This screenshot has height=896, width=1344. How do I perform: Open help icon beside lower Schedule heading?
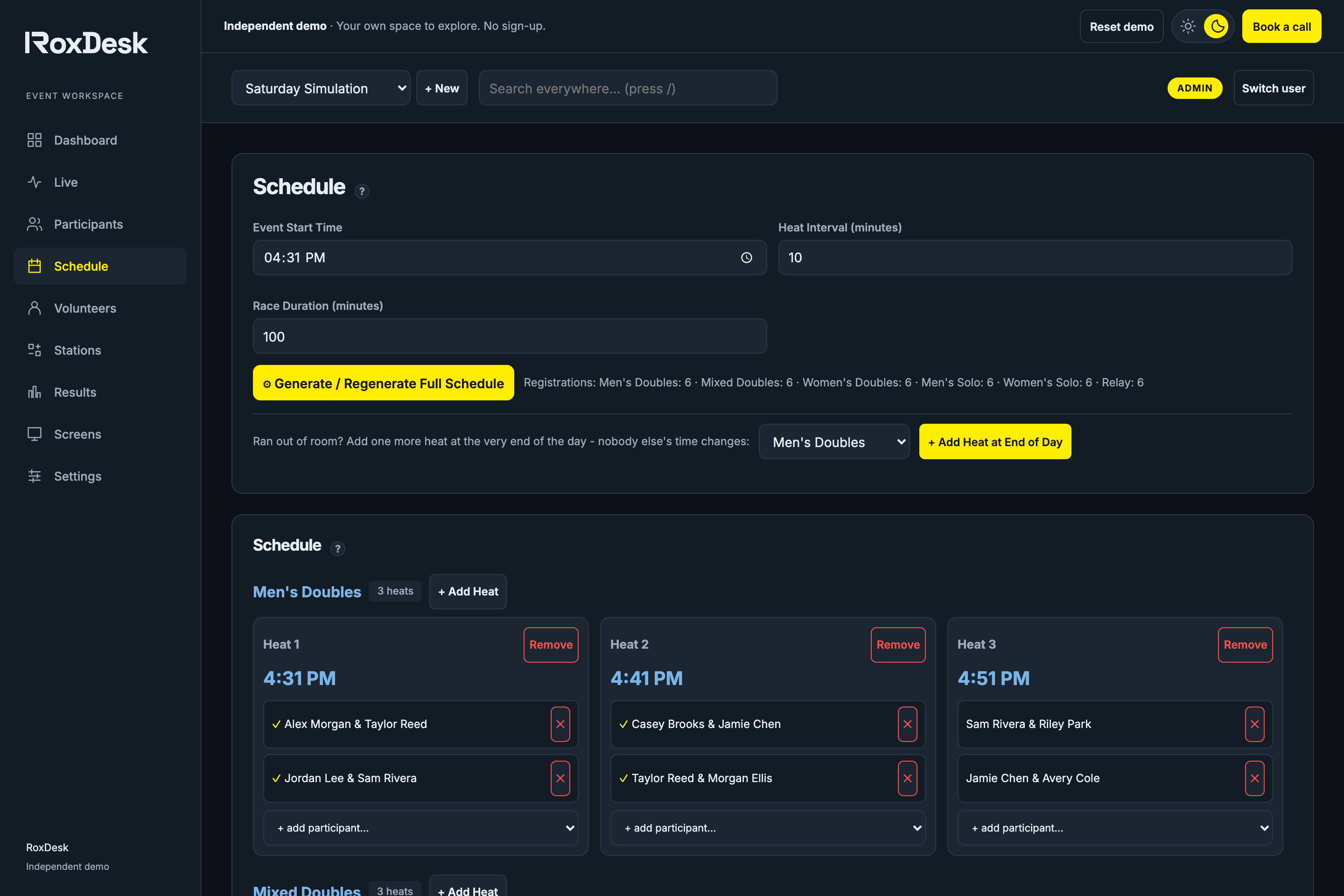tap(338, 549)
